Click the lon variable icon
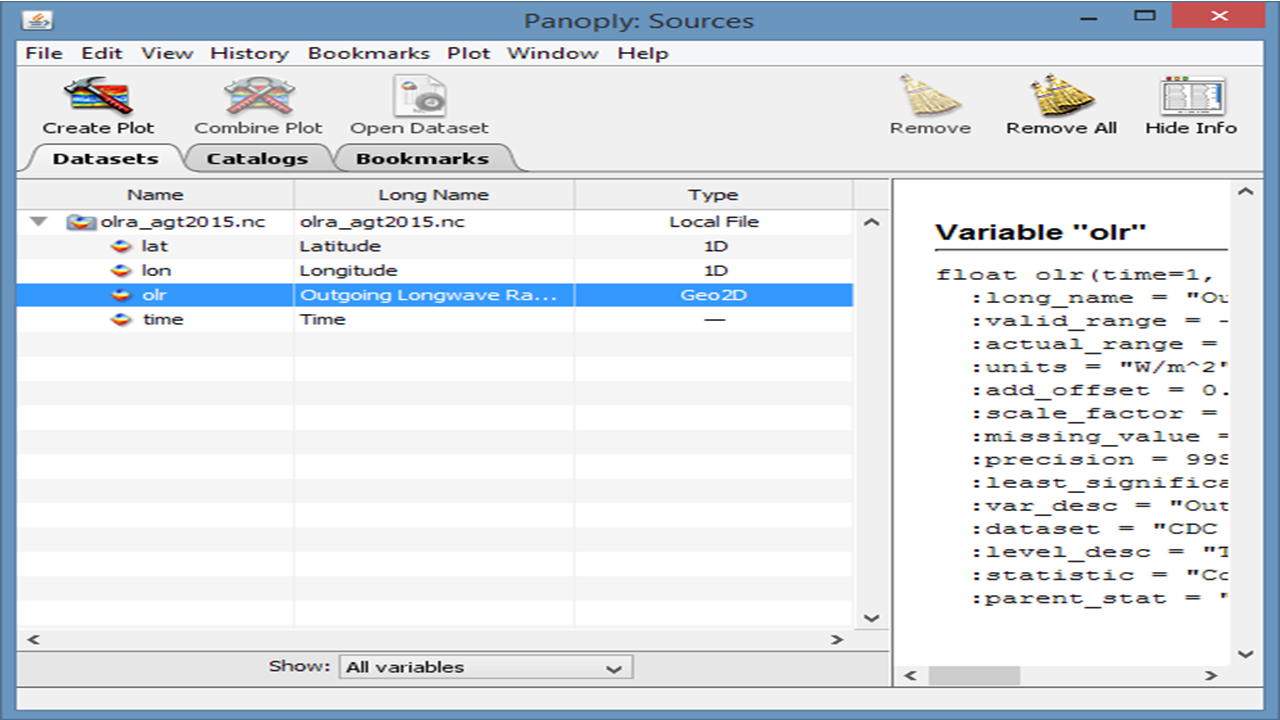 [122, 271]
